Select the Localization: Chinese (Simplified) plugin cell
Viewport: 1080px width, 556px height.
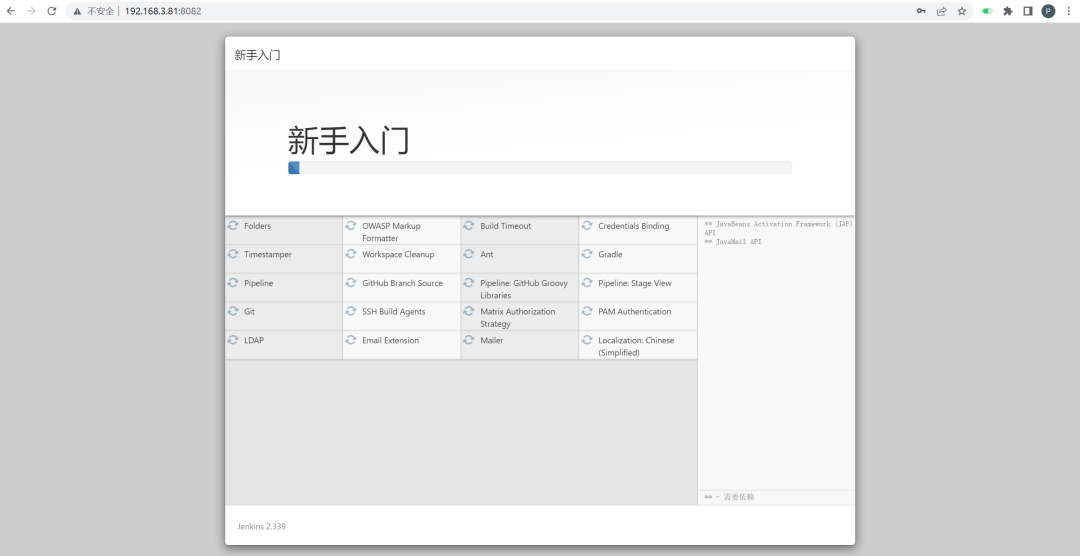(637, 346)
